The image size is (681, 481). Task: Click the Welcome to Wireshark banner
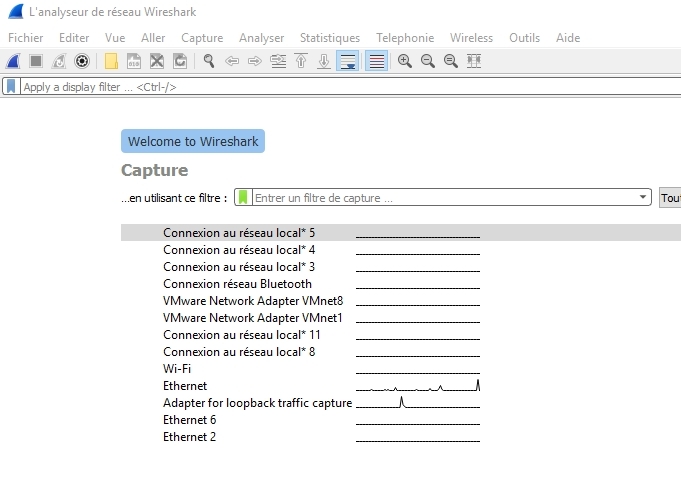click(x=193, y=141)
